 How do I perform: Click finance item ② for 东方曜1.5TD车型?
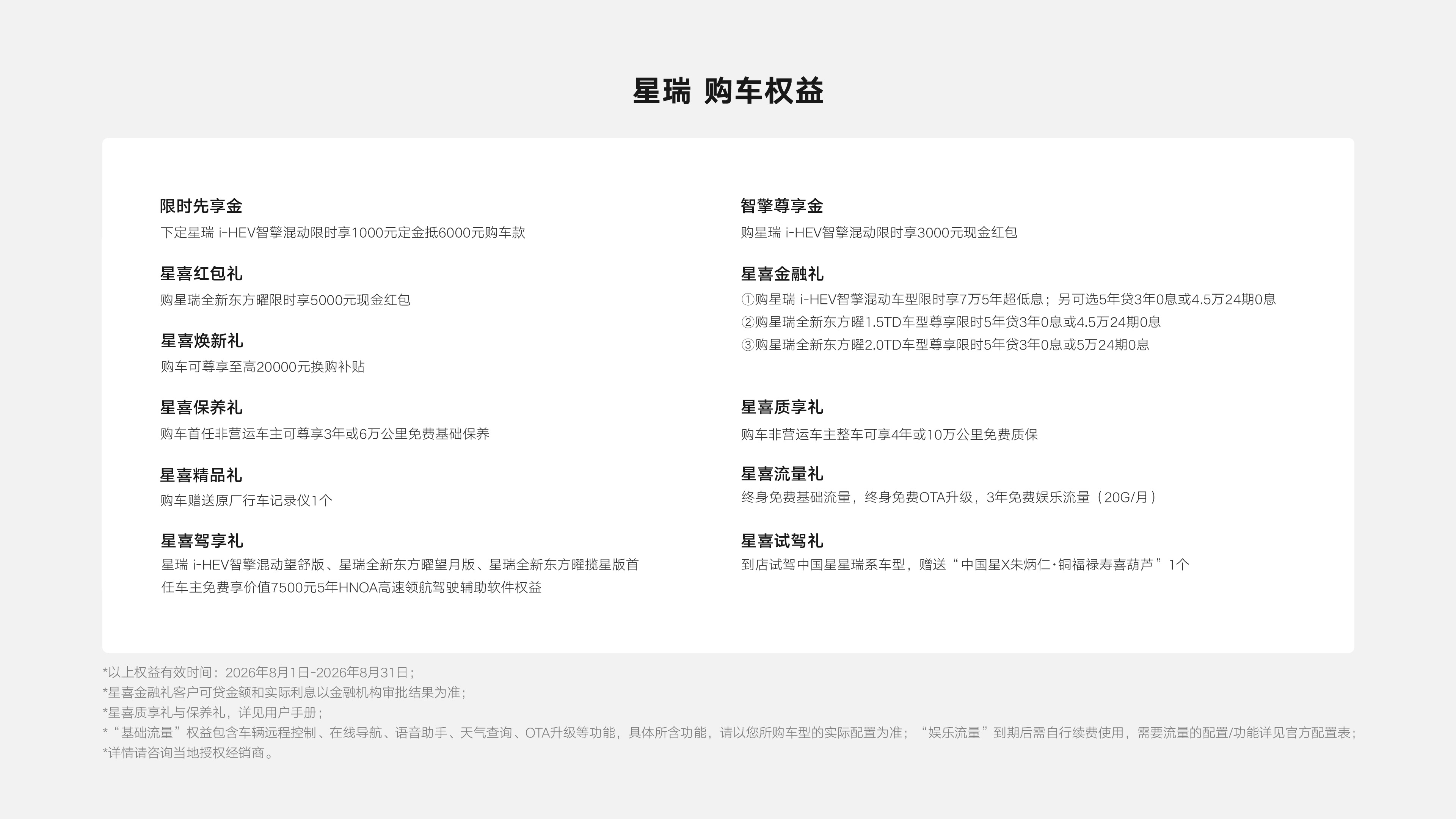(951, 322)
